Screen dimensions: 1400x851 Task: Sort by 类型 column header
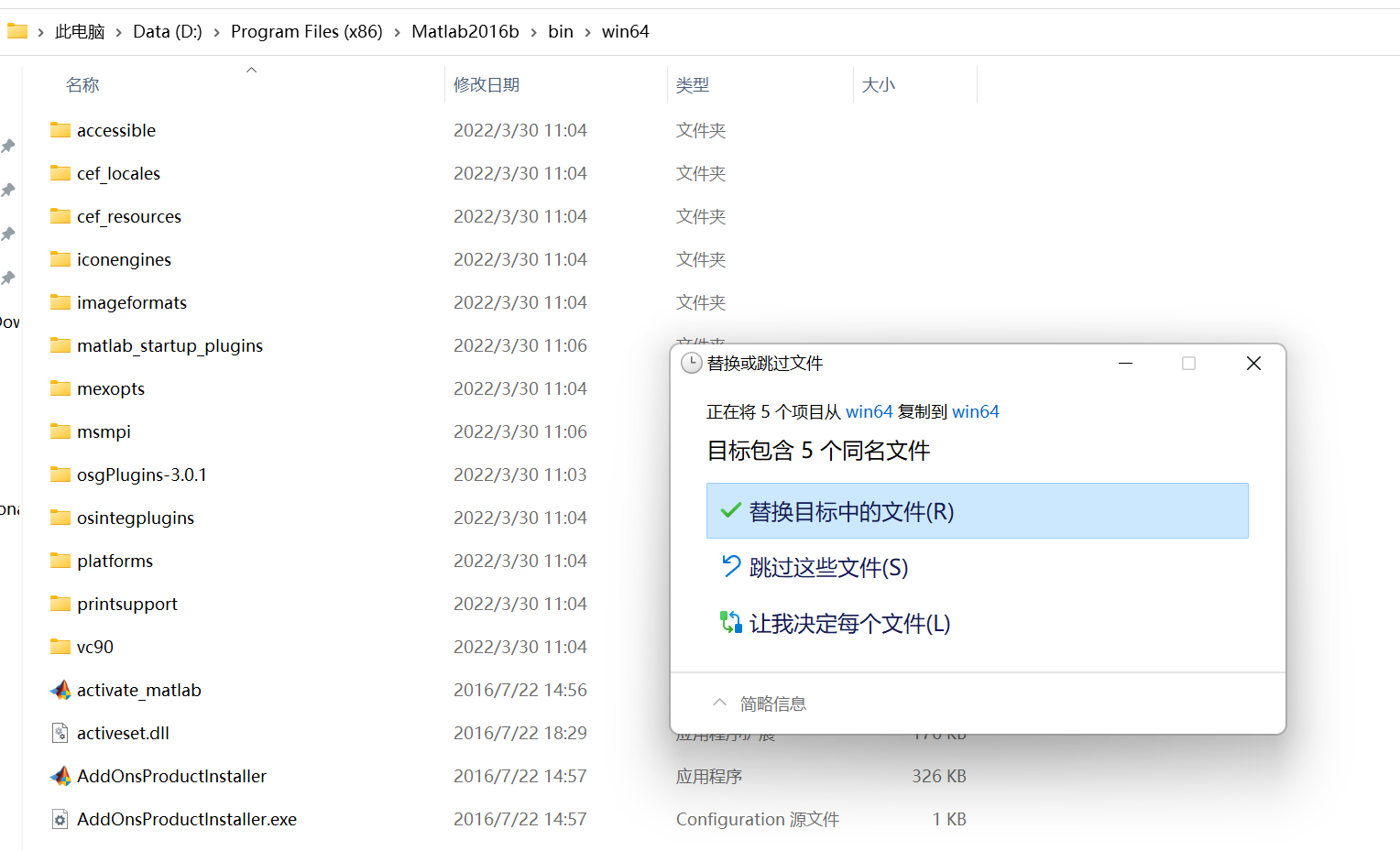point(693,84)
